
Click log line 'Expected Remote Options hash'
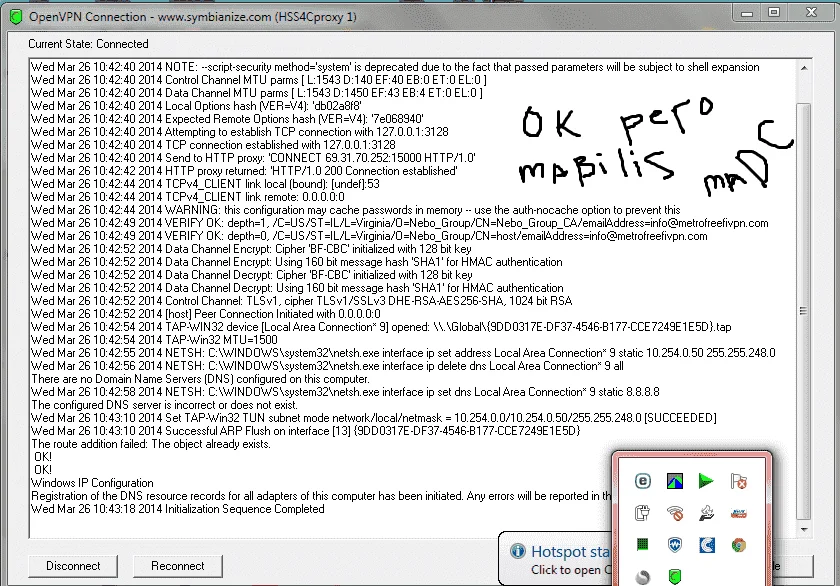point(227,119)
